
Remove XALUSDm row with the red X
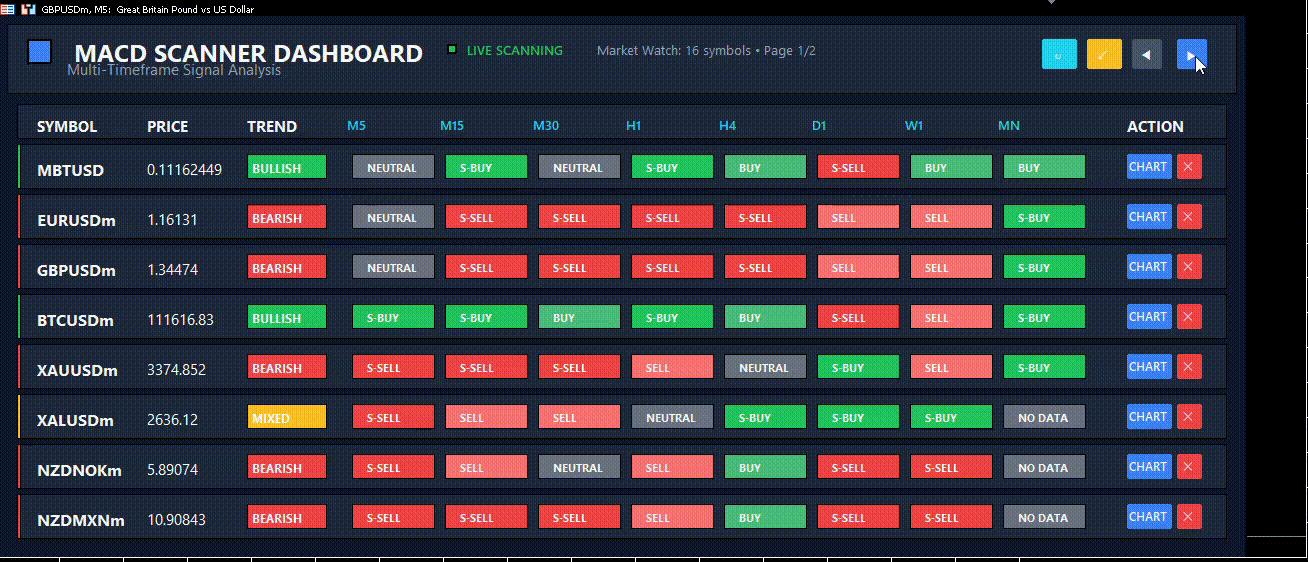pyautogui.click(x=1189, y=417)
